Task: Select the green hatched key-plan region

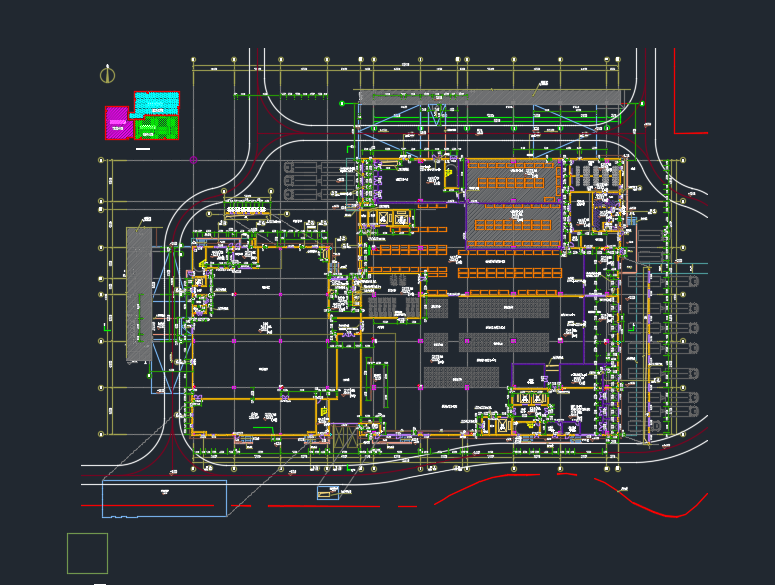Action: [157, 127]
